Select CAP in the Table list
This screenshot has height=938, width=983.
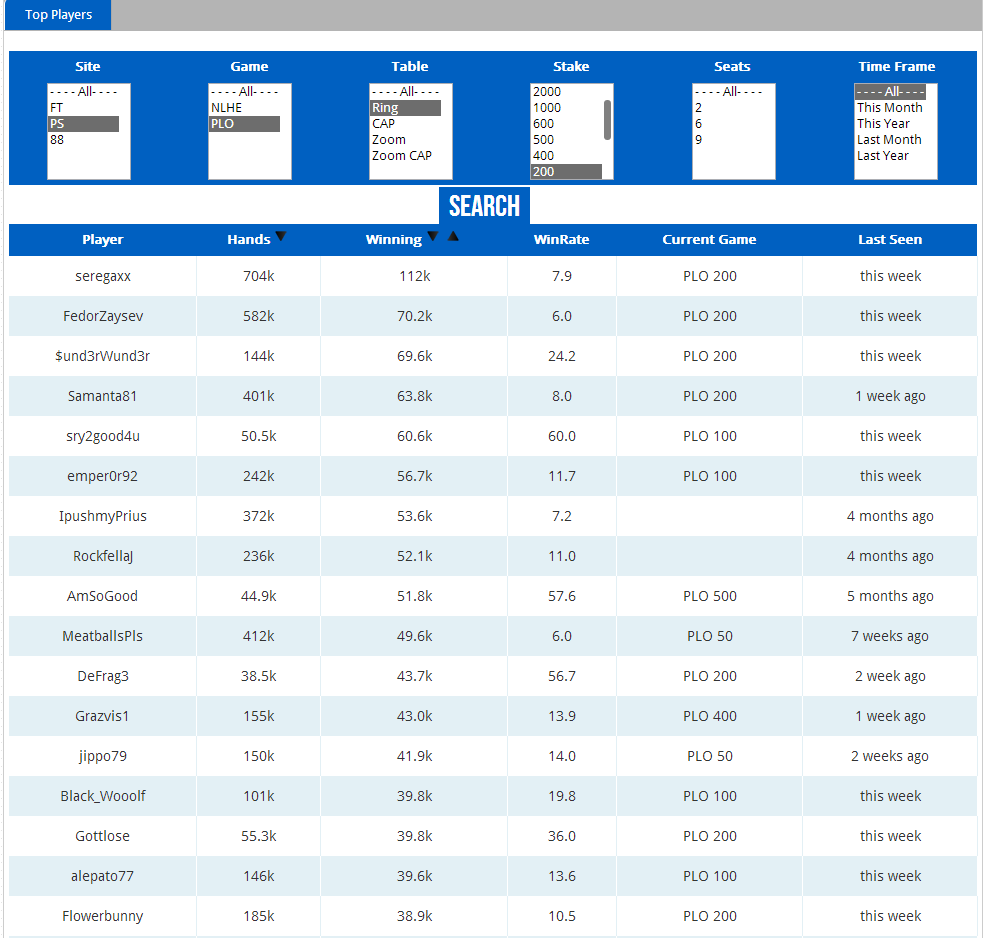pyautogui.click(x=406, y=124)
